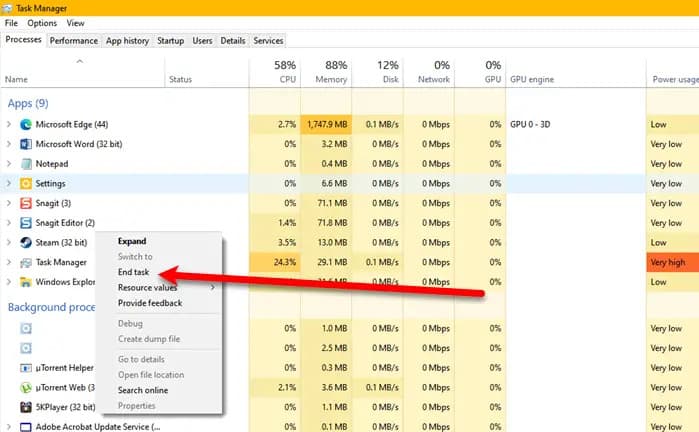Click the Notepad app icon
699x432 pixels.
[x=26, y=164]
